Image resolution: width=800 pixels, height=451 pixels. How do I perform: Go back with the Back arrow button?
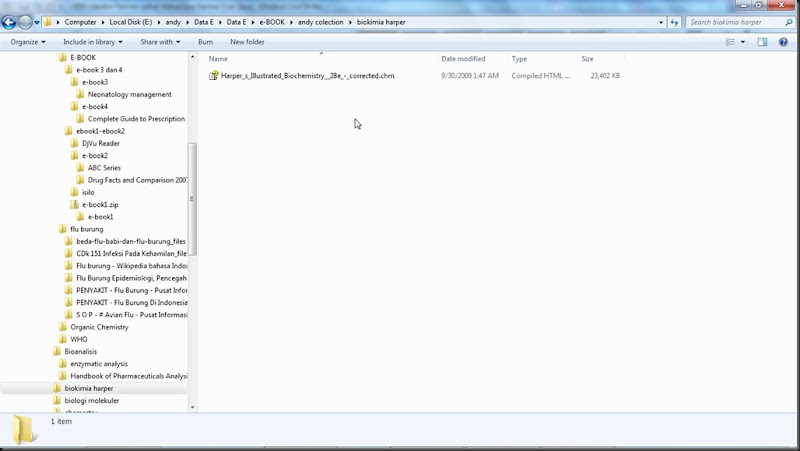click(x=9, y=22)
